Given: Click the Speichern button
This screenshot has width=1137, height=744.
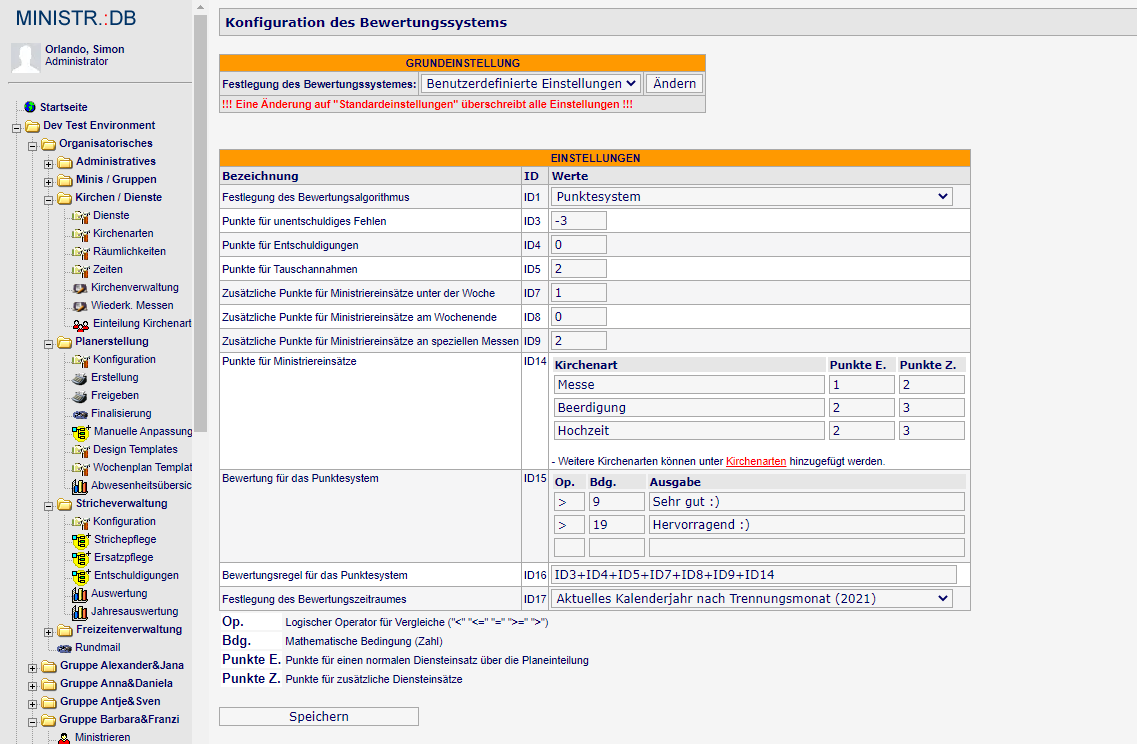Looking at the screenshot, I should coord(319,716).
